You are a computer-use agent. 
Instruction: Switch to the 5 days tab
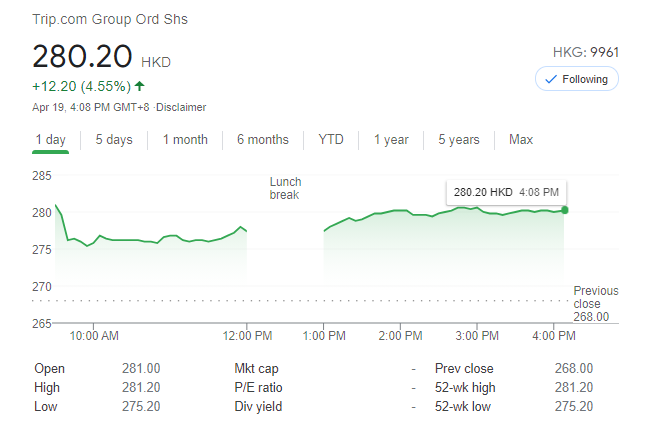pyautogui.click(x=114, y=140)
